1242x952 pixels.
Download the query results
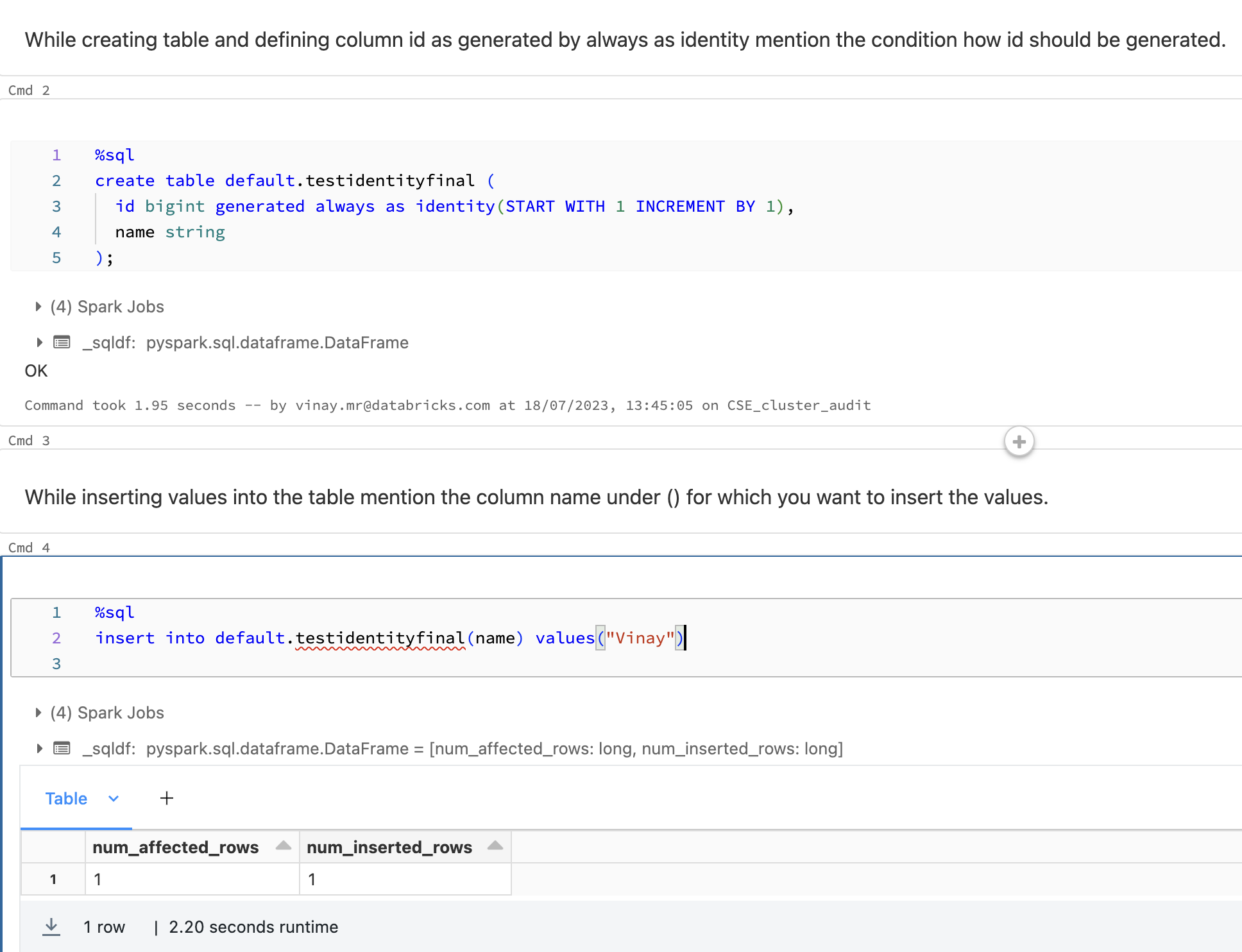[51, 926]
